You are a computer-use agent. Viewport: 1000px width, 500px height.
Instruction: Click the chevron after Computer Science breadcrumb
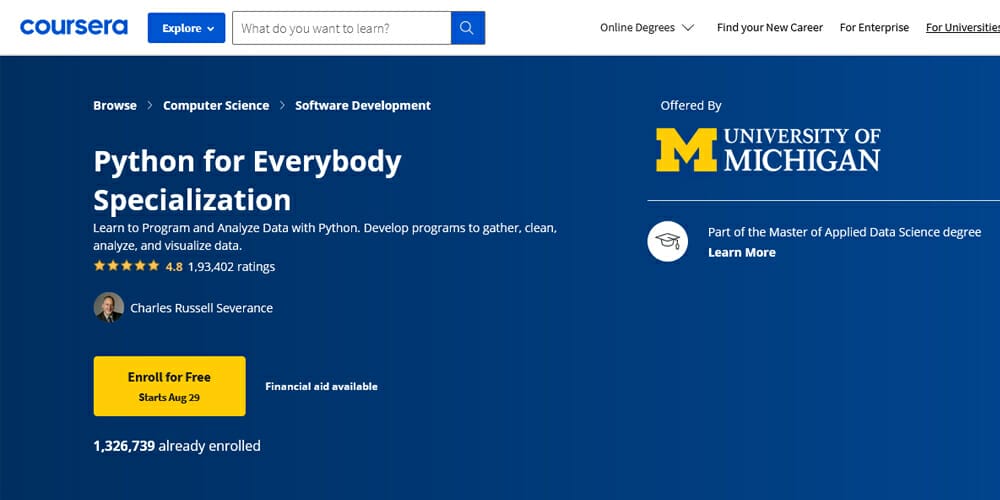coord(282,105)
